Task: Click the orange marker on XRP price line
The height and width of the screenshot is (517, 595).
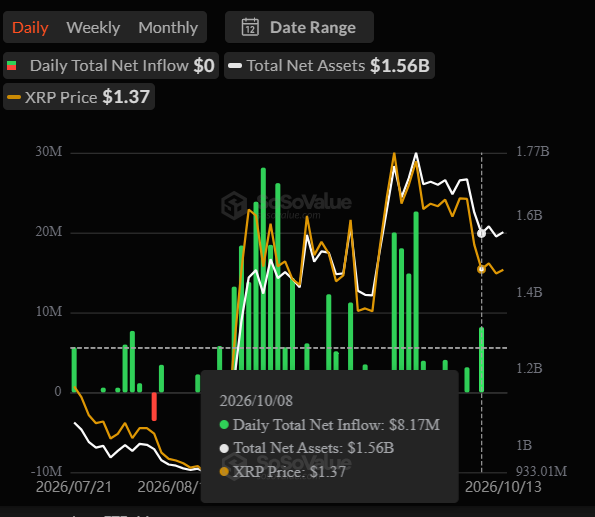Action: tap(482, 269)
